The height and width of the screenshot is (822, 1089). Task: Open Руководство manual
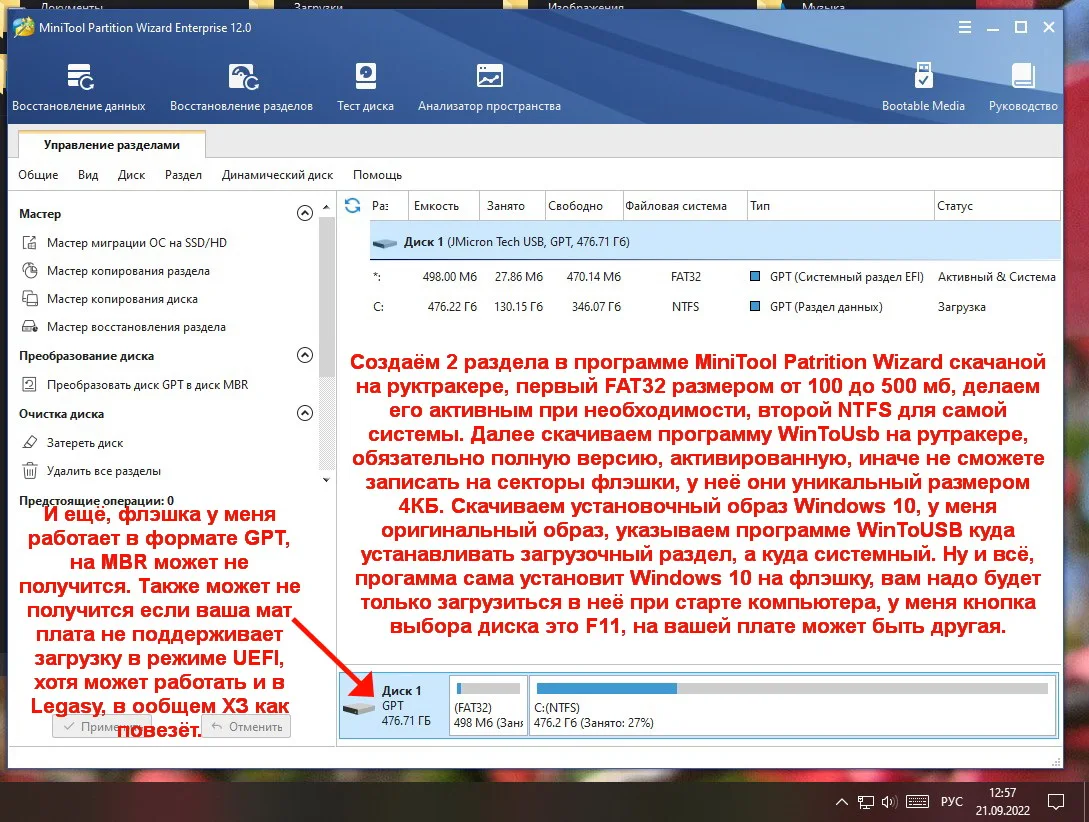click(1023, 87)
